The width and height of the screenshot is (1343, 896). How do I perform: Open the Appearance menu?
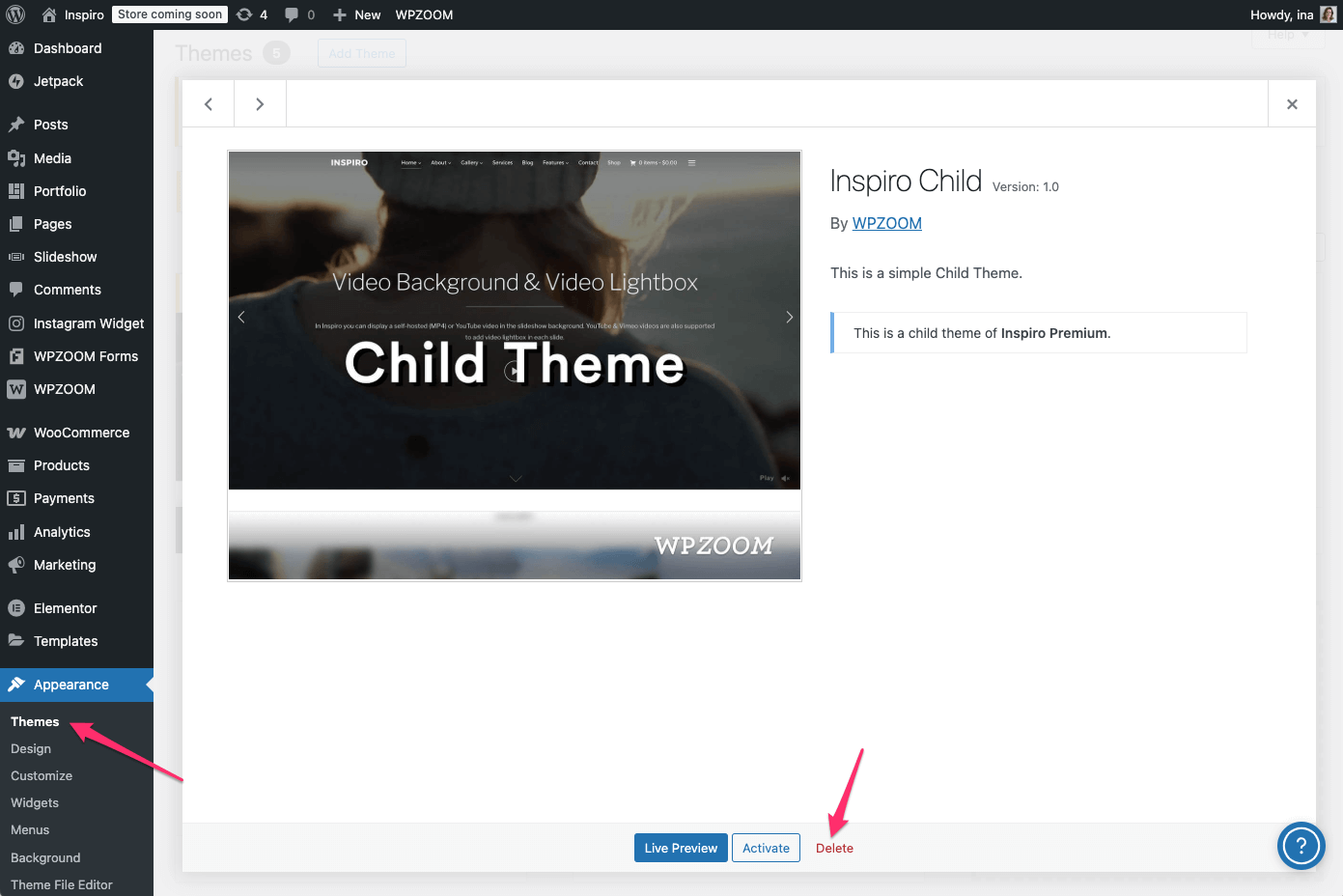click(x=70, y=685)
